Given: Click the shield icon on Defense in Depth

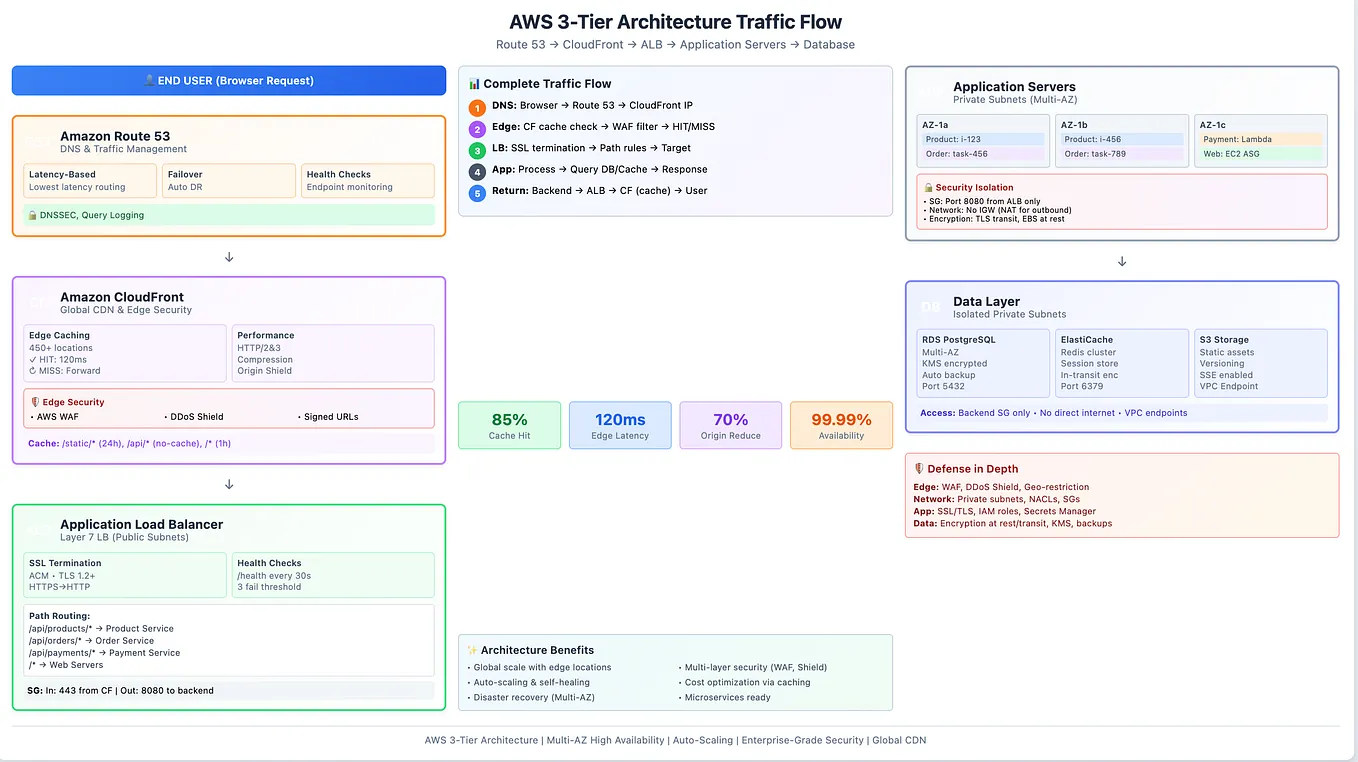Looking at the screenshot, I should [x=921, y=468].
